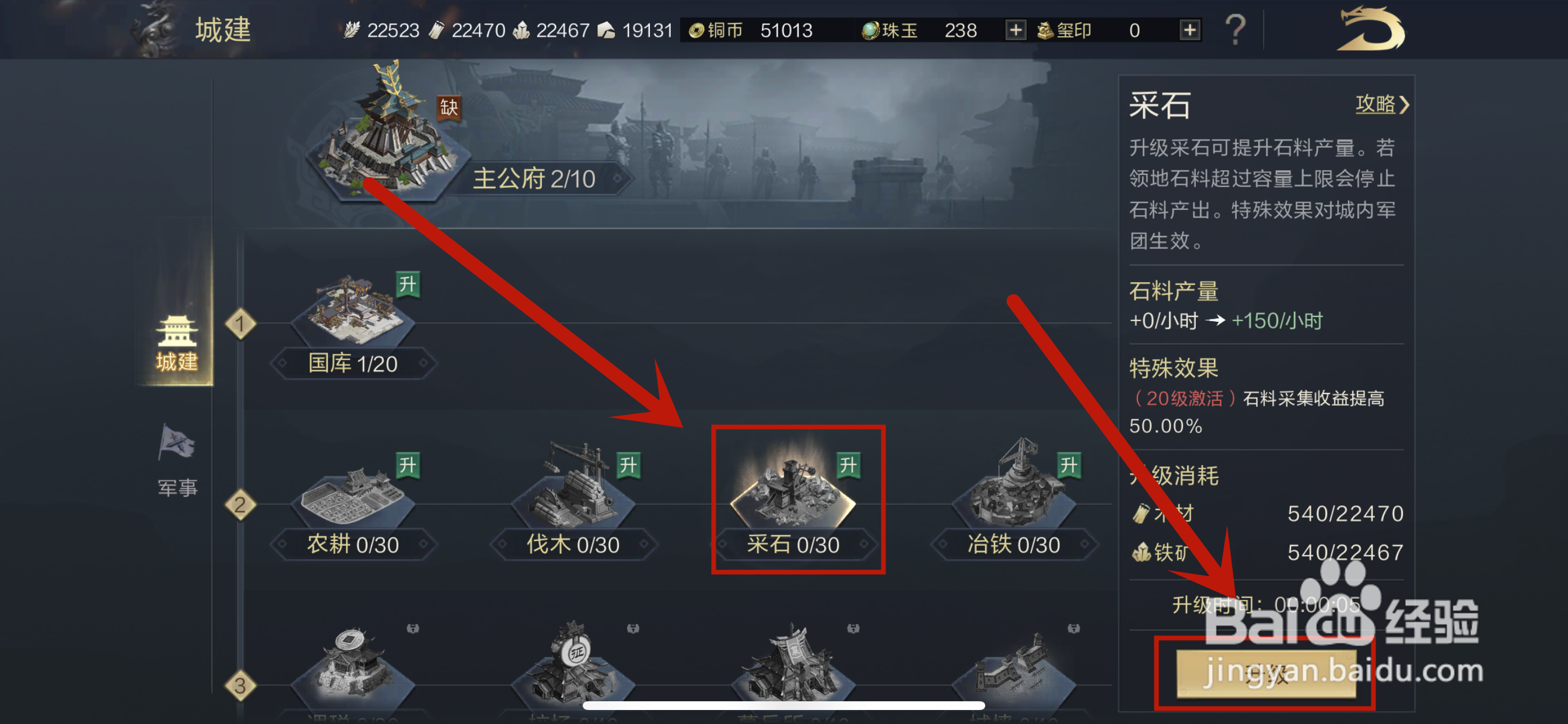
Task: Switch to the 城建 city building tab
Action: pyautogui.click(x=177, y=343)
